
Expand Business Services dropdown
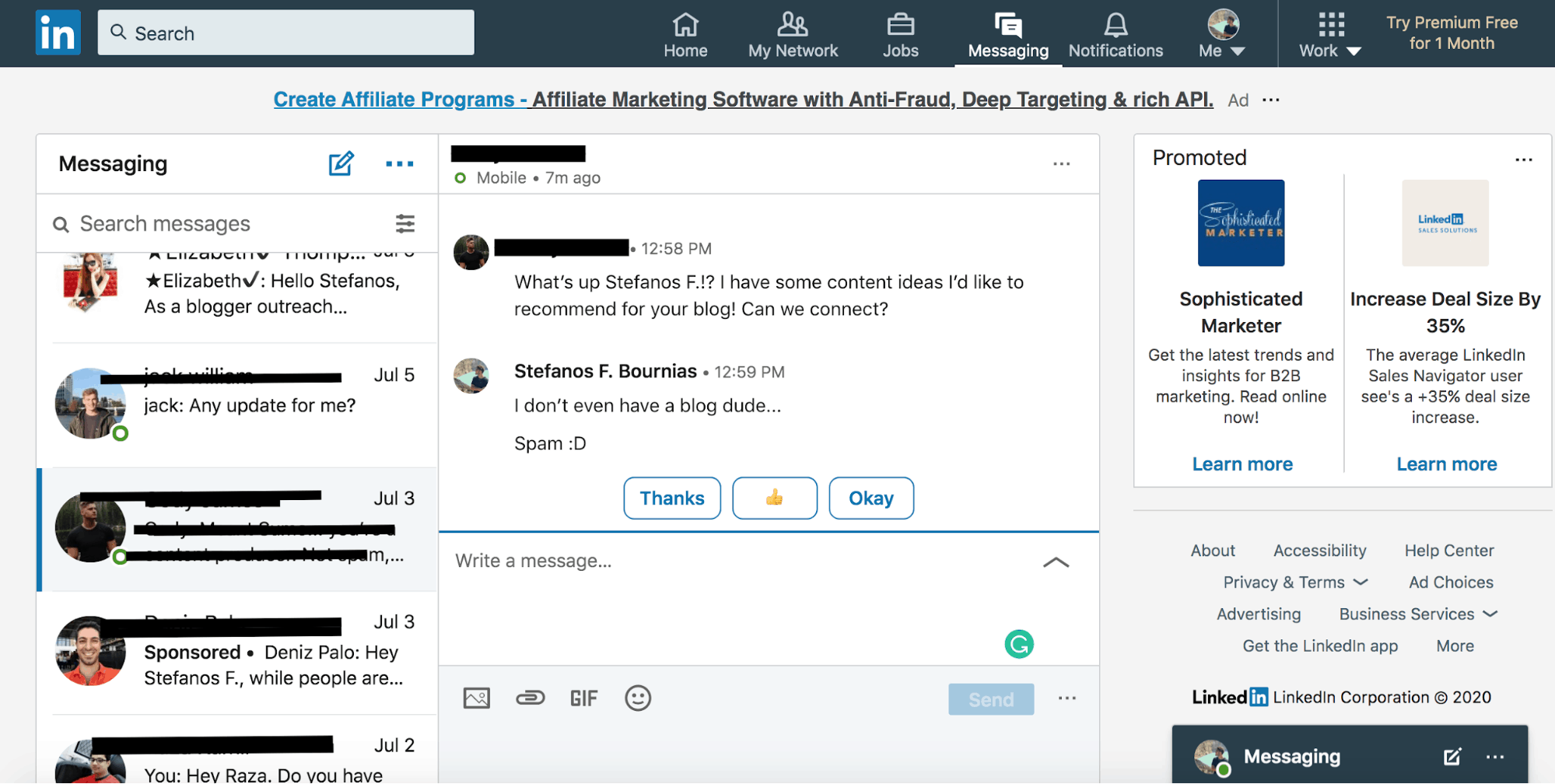1418,614
